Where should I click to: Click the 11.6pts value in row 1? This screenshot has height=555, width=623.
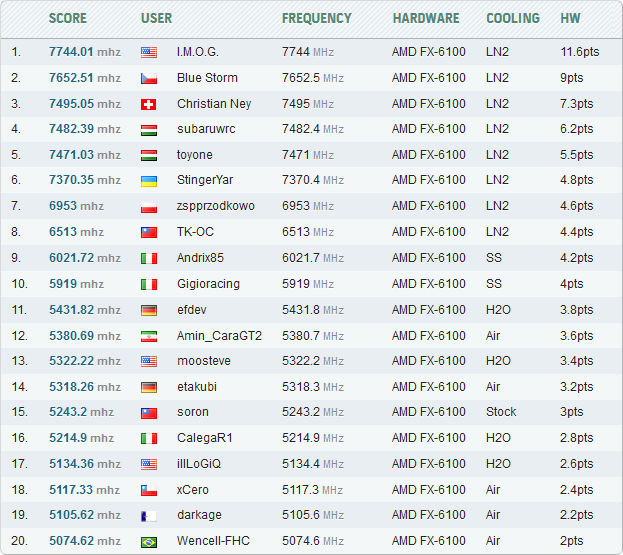(x=579, y=52)
